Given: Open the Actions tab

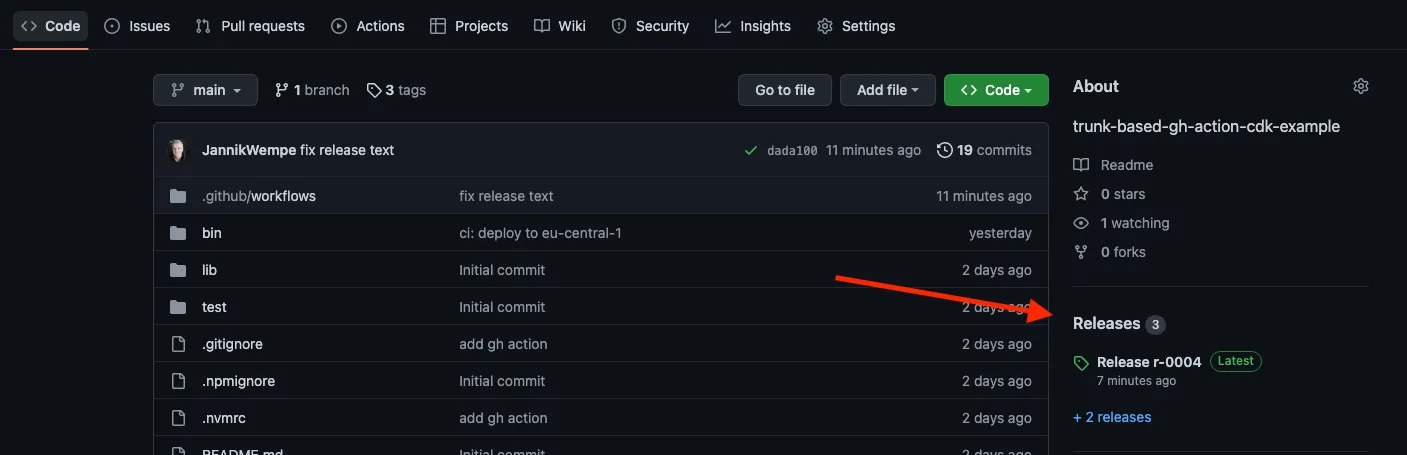Looking at the screenshot, I should [368, 26].
